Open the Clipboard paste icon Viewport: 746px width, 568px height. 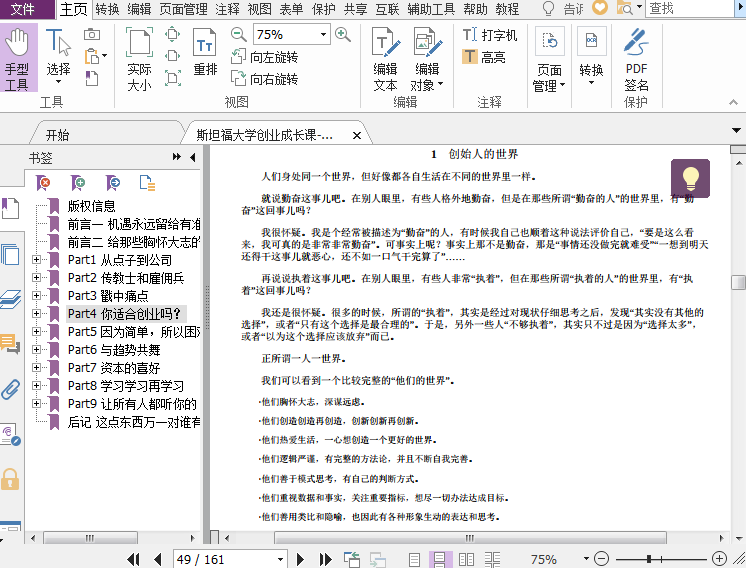coord(94,56)
